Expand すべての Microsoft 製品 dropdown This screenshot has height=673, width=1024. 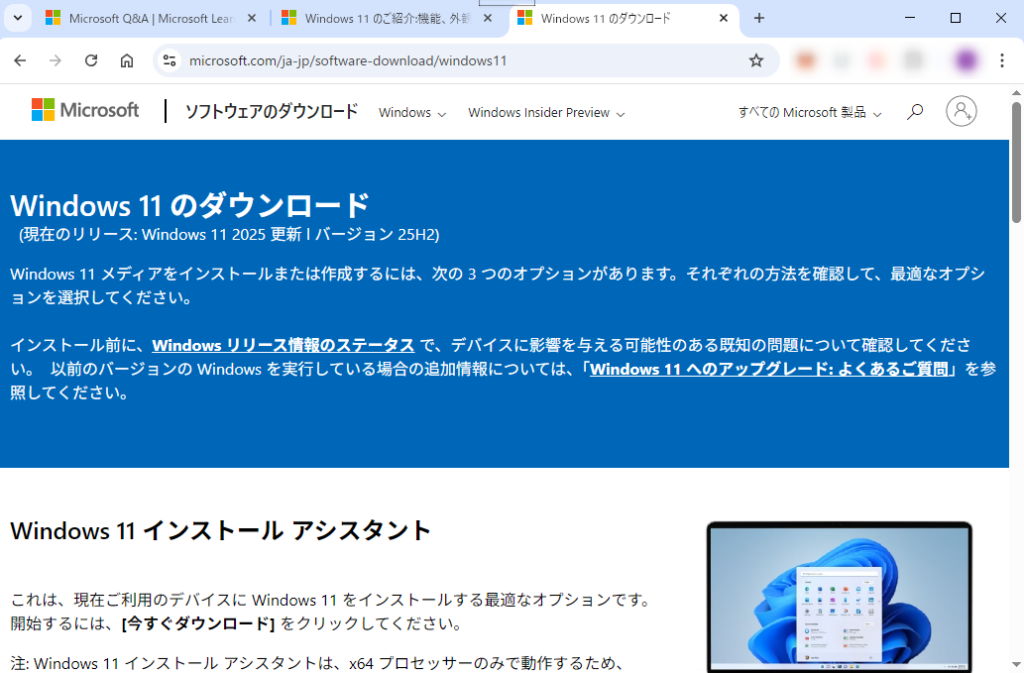(810, 113)
